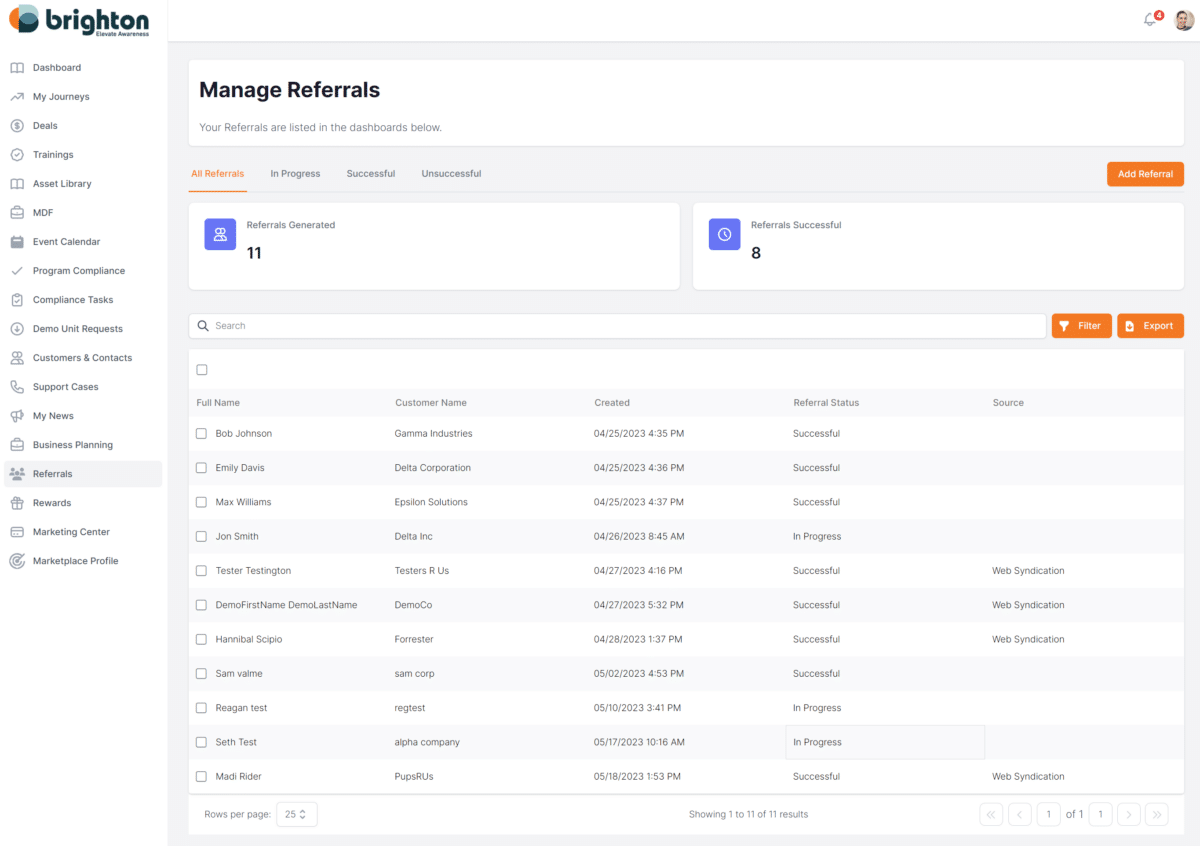1200x846 pixels.
Task: Check the checkbox for Bob Johnson's referral
Action: click(201, 433)
